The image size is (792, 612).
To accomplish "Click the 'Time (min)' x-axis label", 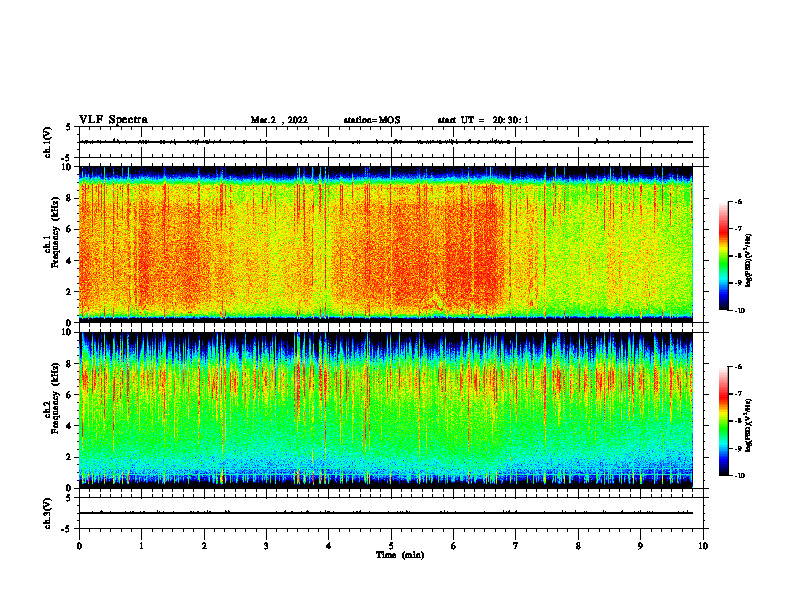I will tap(400, 555).
